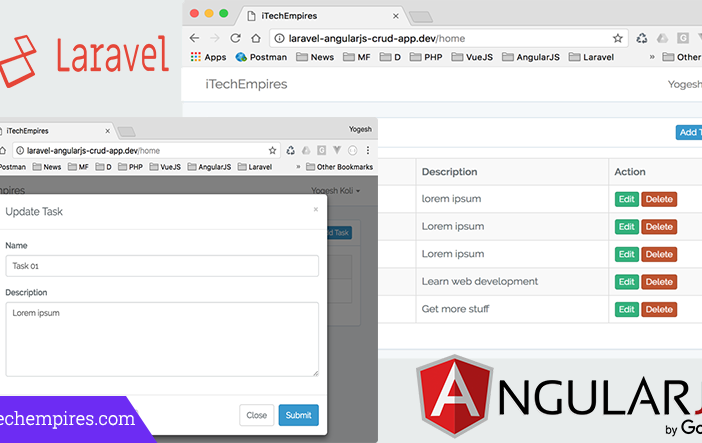Delete the Get more stuff task
Image resolution: width=702 pixels, height=443 pixels.
click(659, 310)
